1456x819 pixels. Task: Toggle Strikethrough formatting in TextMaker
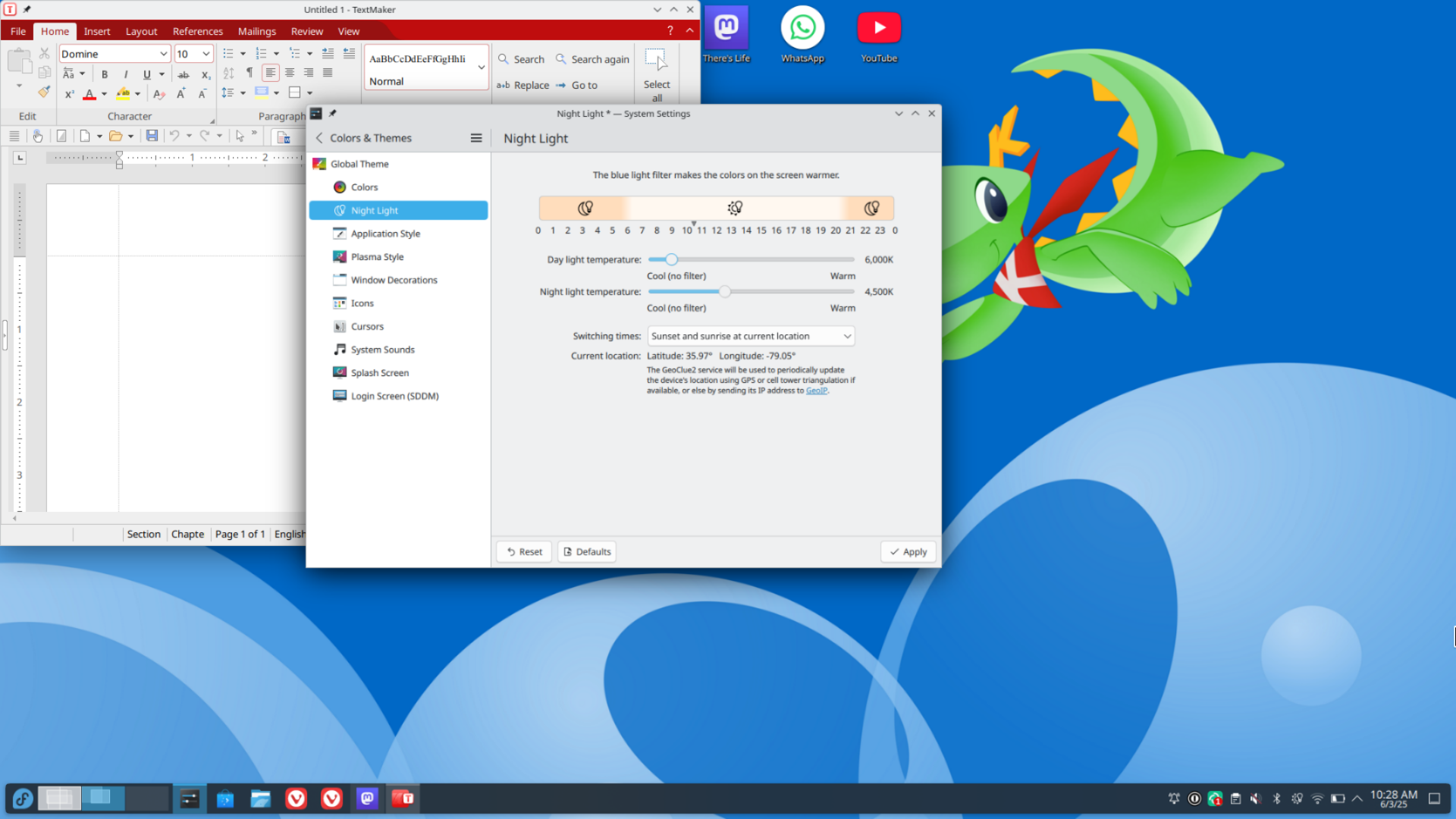coord(184,74)
